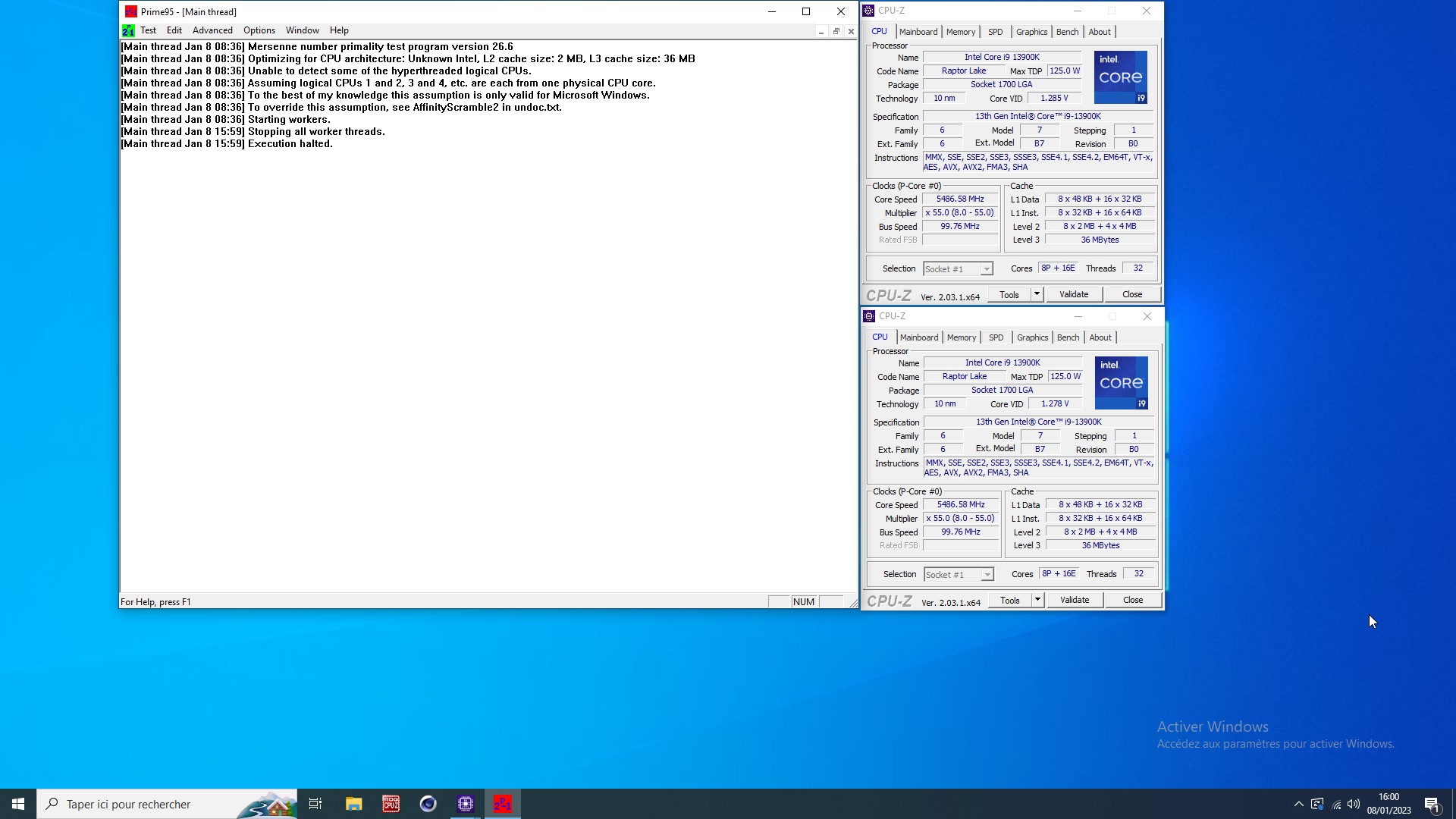
Task: Click Close button in bottom CPU-Z
Action: (1133, 600)
